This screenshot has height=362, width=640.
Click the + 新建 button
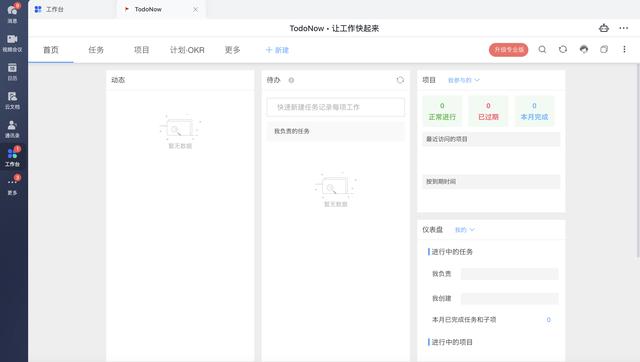click(x=277, y=50)
